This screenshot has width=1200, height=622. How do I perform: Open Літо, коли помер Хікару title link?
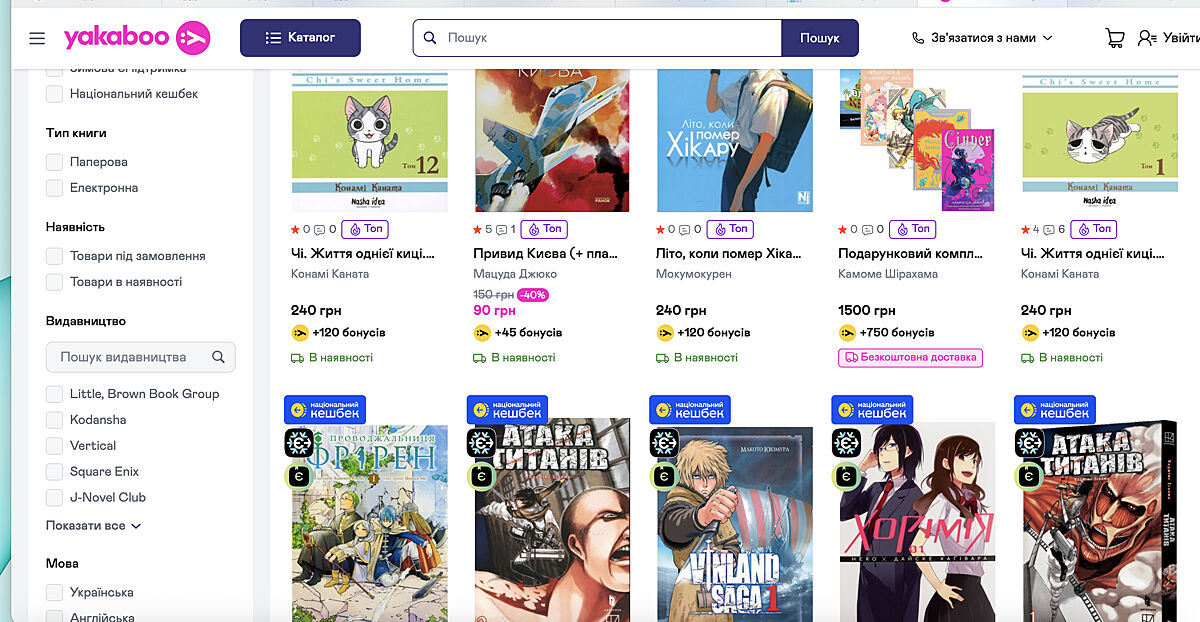click(x=729, y=254)
